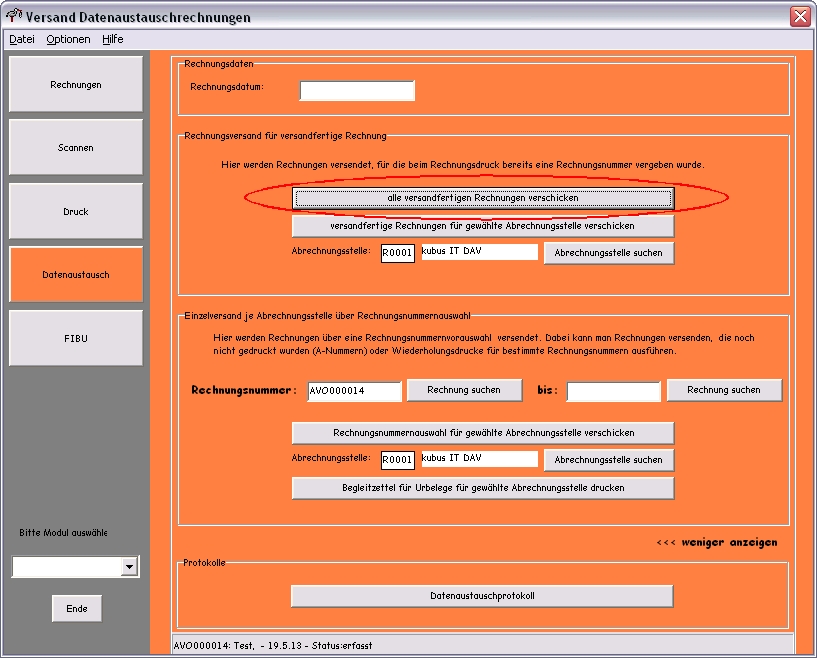Image resolution: width=817 pixels, height=658 pixels.
Task: Send all versandfertigen Rechnungen
Action: coord(483,198)
